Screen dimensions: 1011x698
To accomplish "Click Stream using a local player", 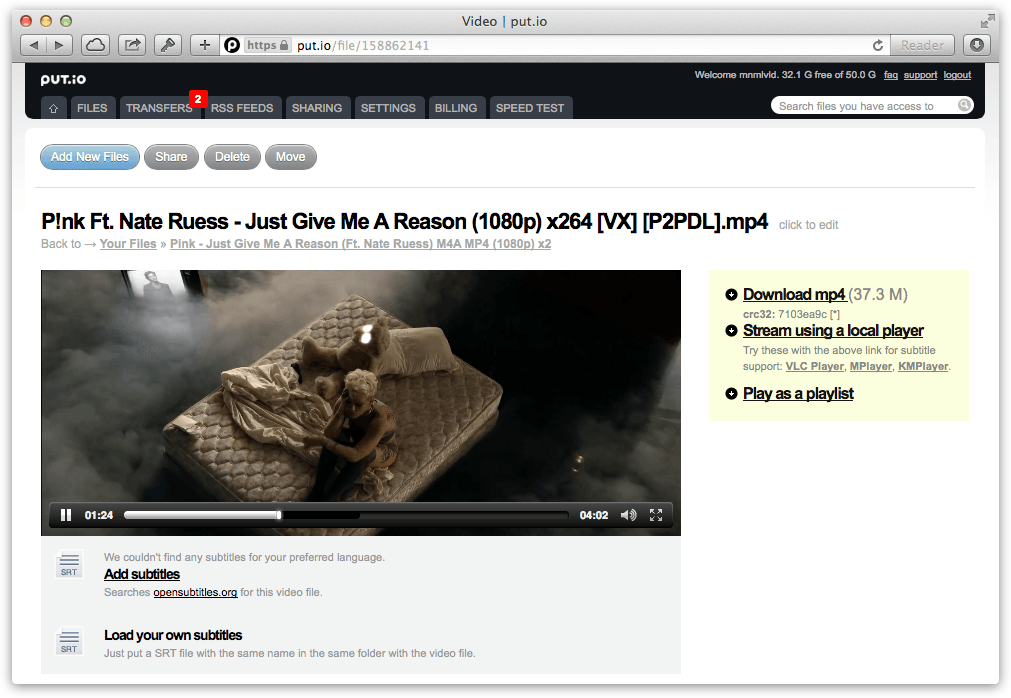I will (833, 331).
